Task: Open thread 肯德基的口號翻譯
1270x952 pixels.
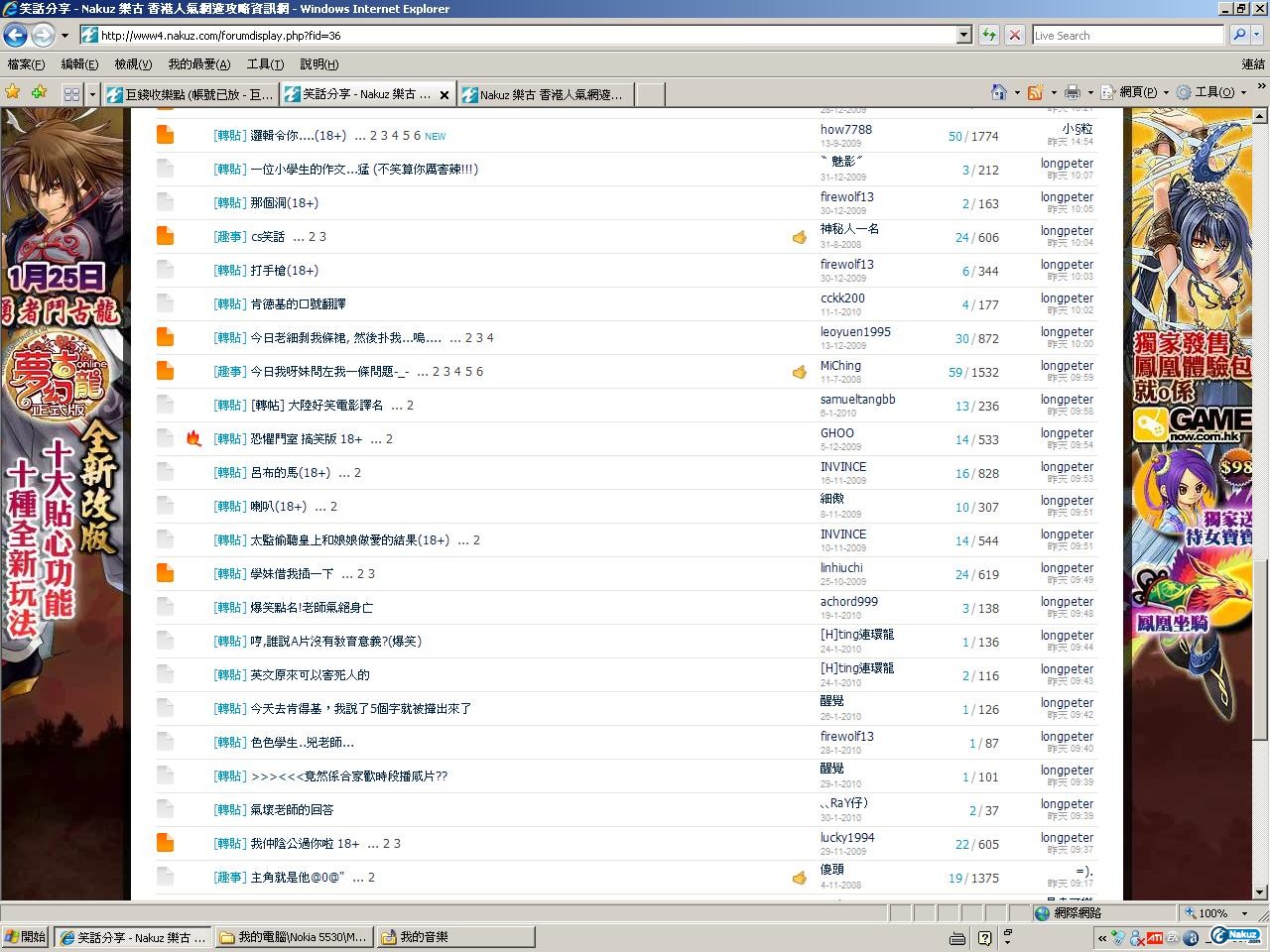Action: pyautogui.click(x=298, y=304)
